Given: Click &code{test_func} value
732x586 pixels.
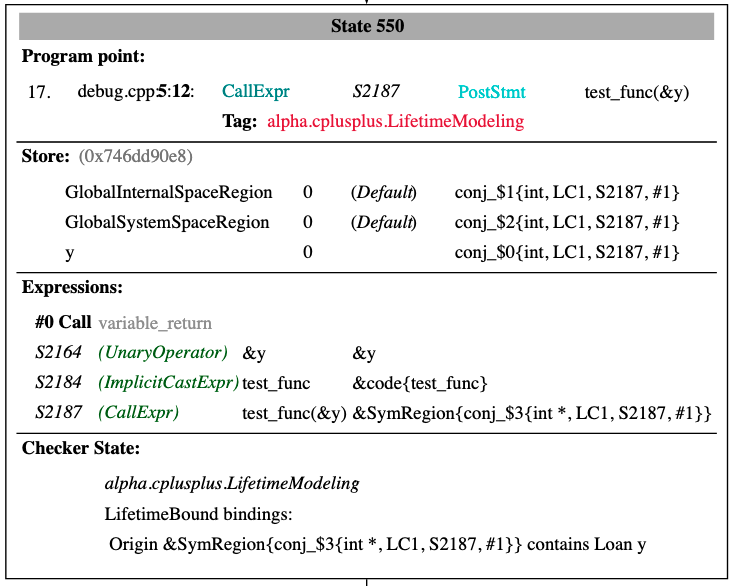Looking at the screenshot, I should point(420,383).
